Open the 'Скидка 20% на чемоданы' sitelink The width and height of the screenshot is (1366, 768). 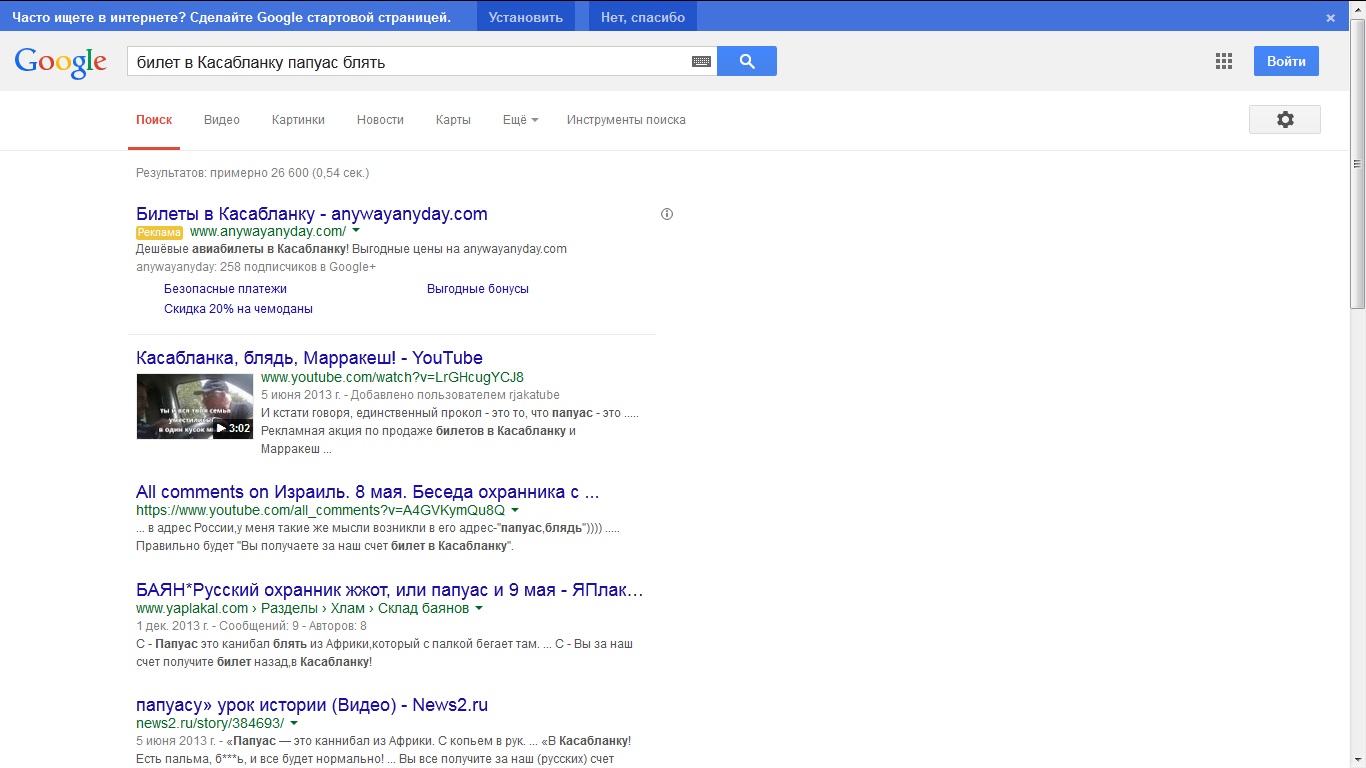pyautogui.click(x=238, y=309)
